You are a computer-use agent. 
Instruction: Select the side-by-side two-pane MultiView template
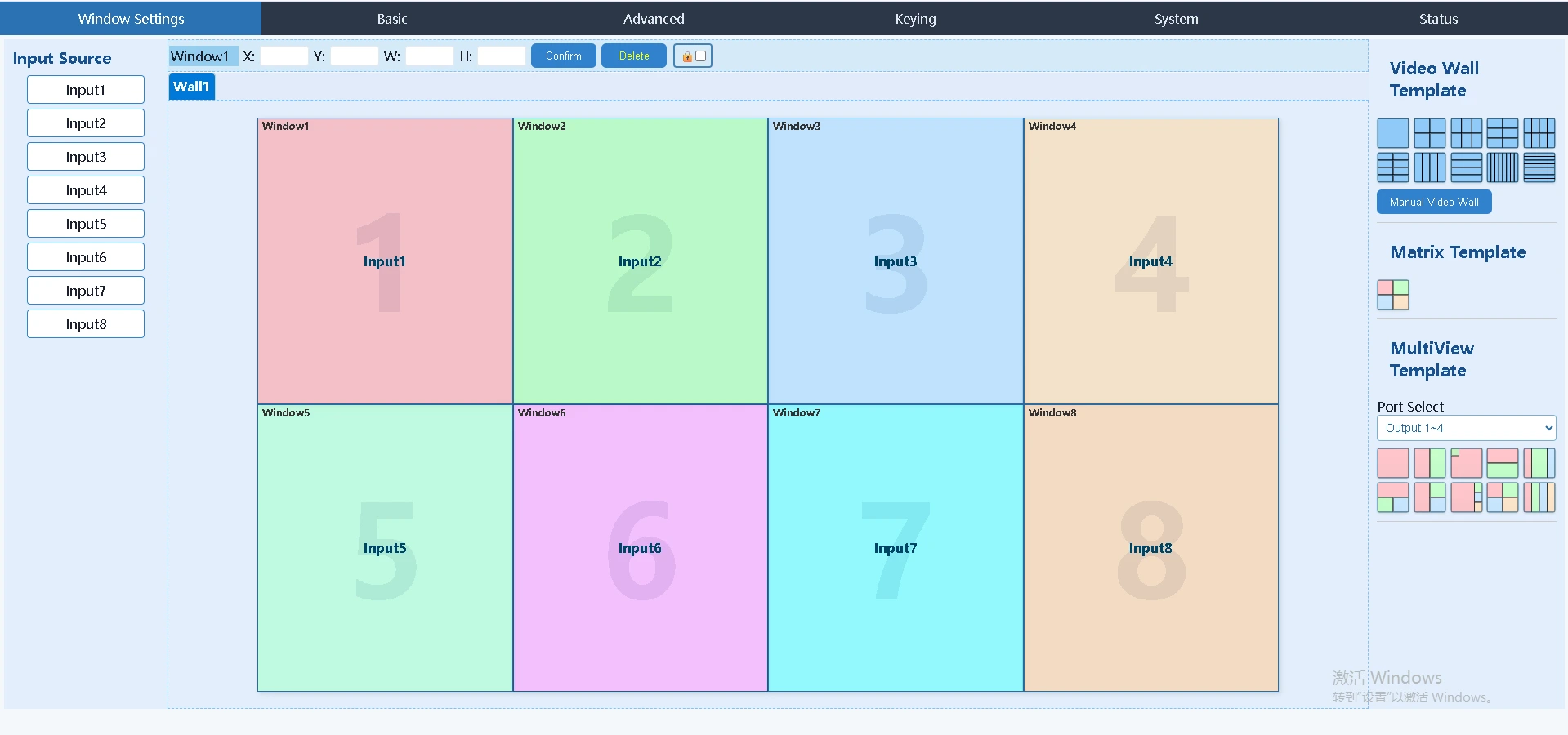(1430, 463)
